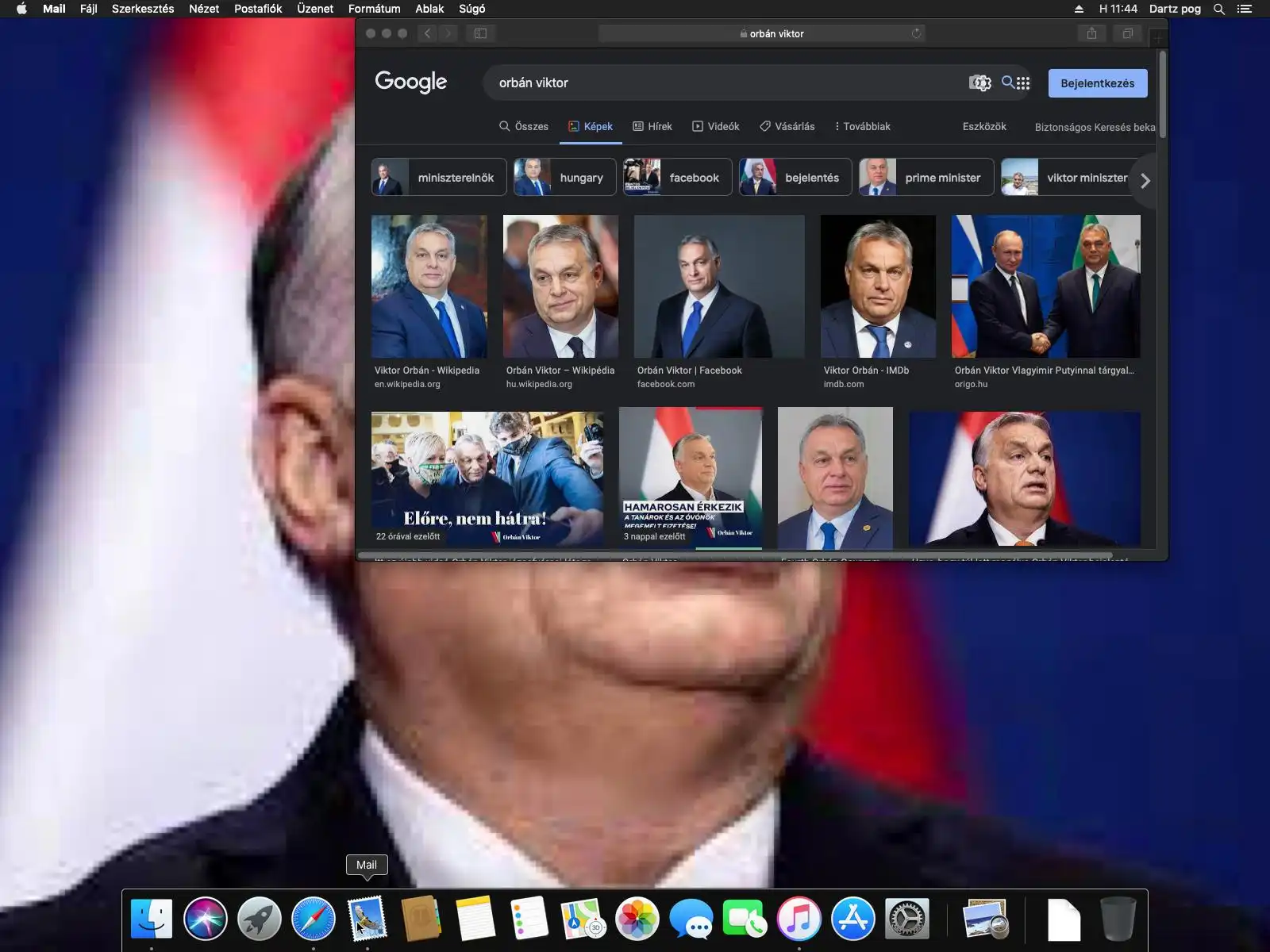Add a new Safari tab with plus button
This screenshot has height=952, width=1270.
tap(1158, 36)
